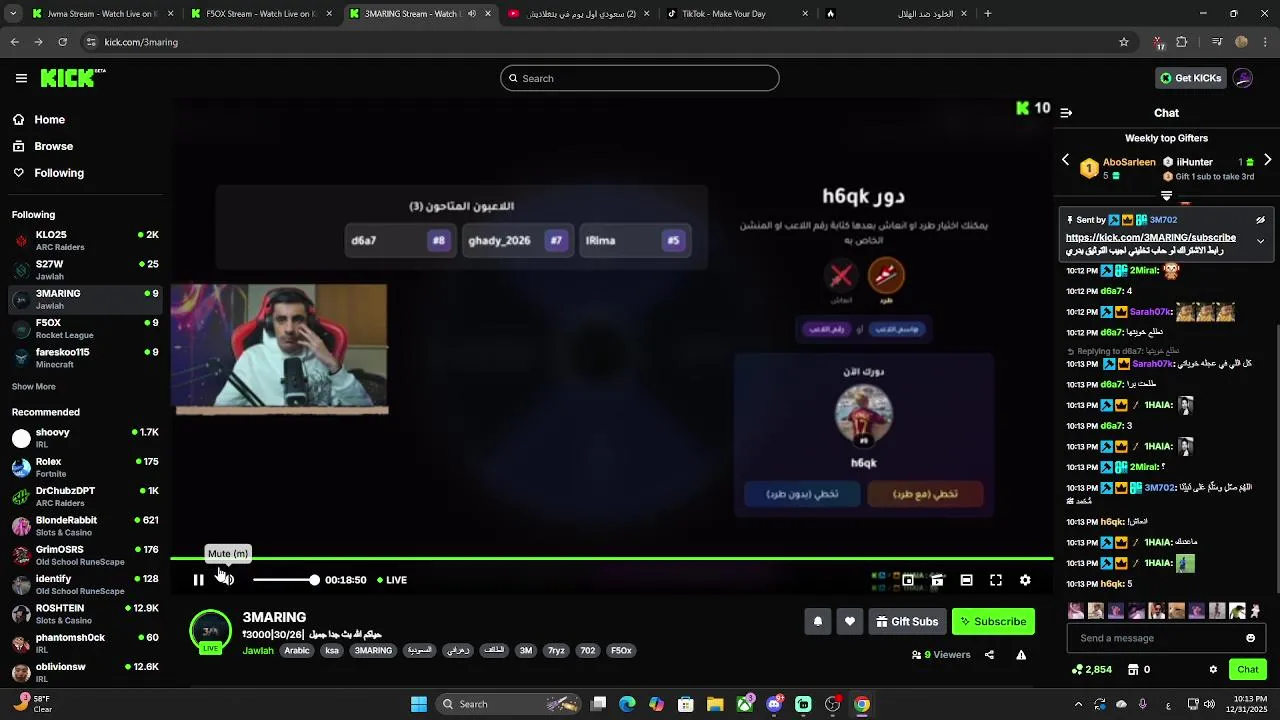Select the ksa tag
The width and height of the screenshot is (1280, 720).
point(332,650)
